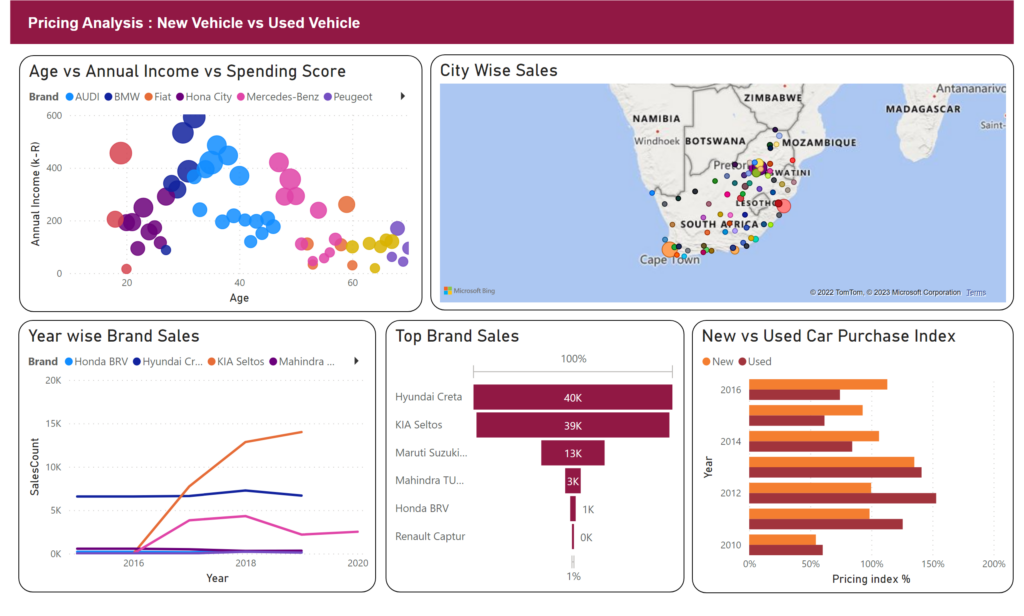1024x616 pixels.
Task: Click the 2012 Used dark red bar
Action: tap(842, 498)
